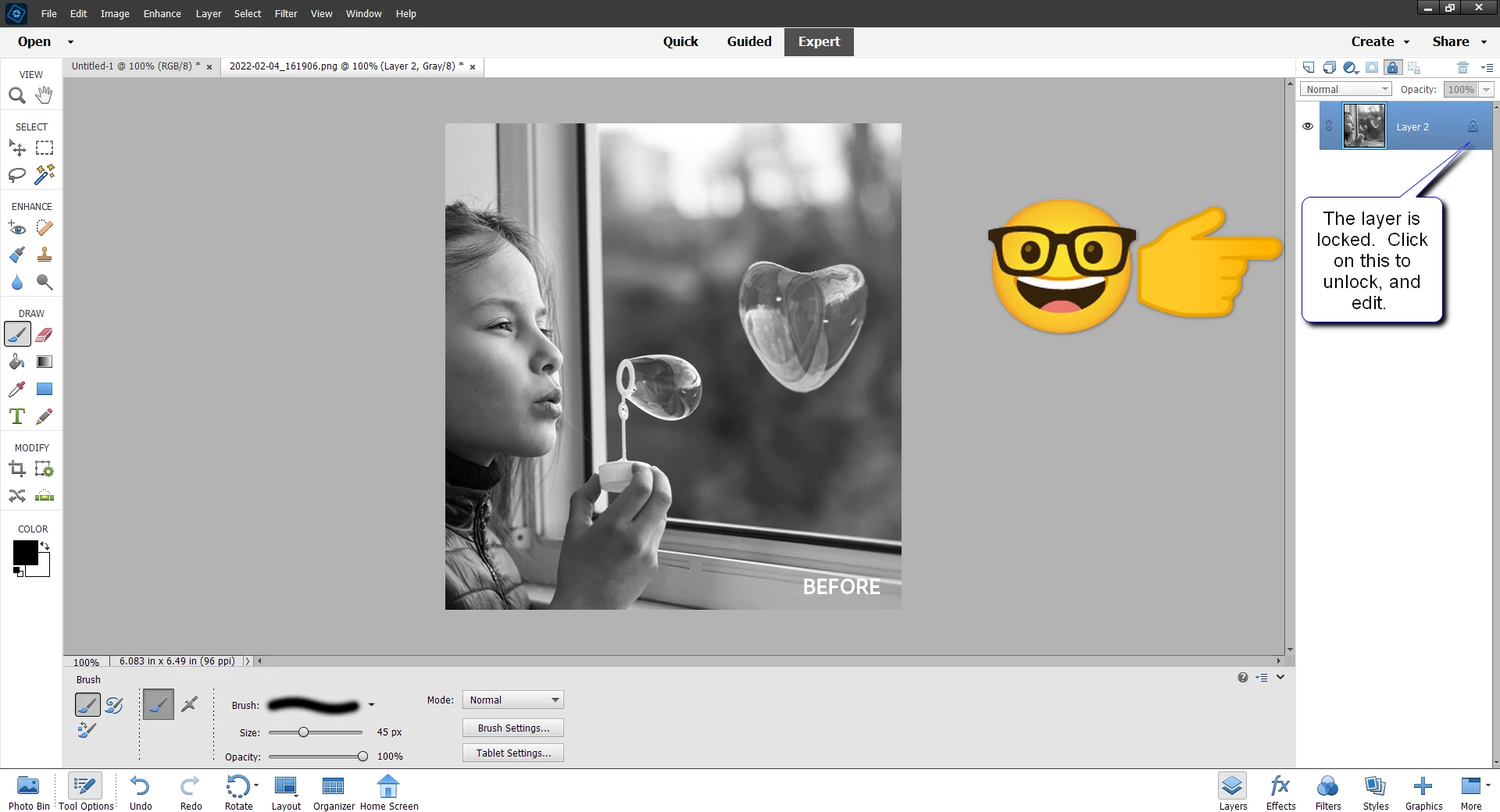Select the Gradient tool
The width and height of the screenshot is (1500, 812).
(x=45, y=361)
